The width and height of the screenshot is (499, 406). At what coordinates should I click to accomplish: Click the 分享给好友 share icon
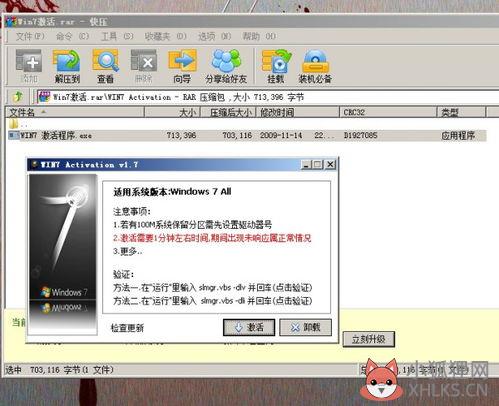(x=226, y=66)
